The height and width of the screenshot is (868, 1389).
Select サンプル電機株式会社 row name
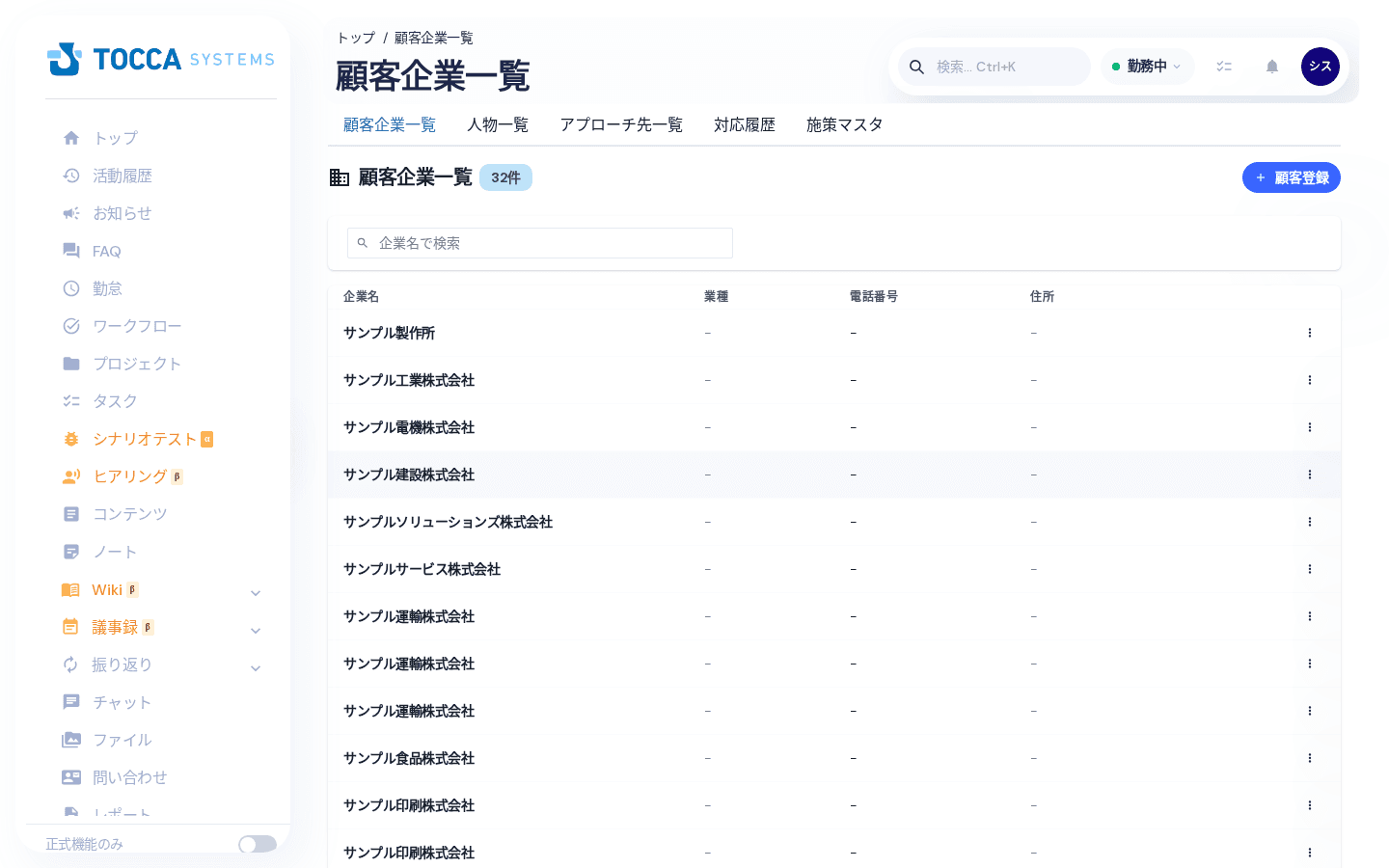[409, 427]
